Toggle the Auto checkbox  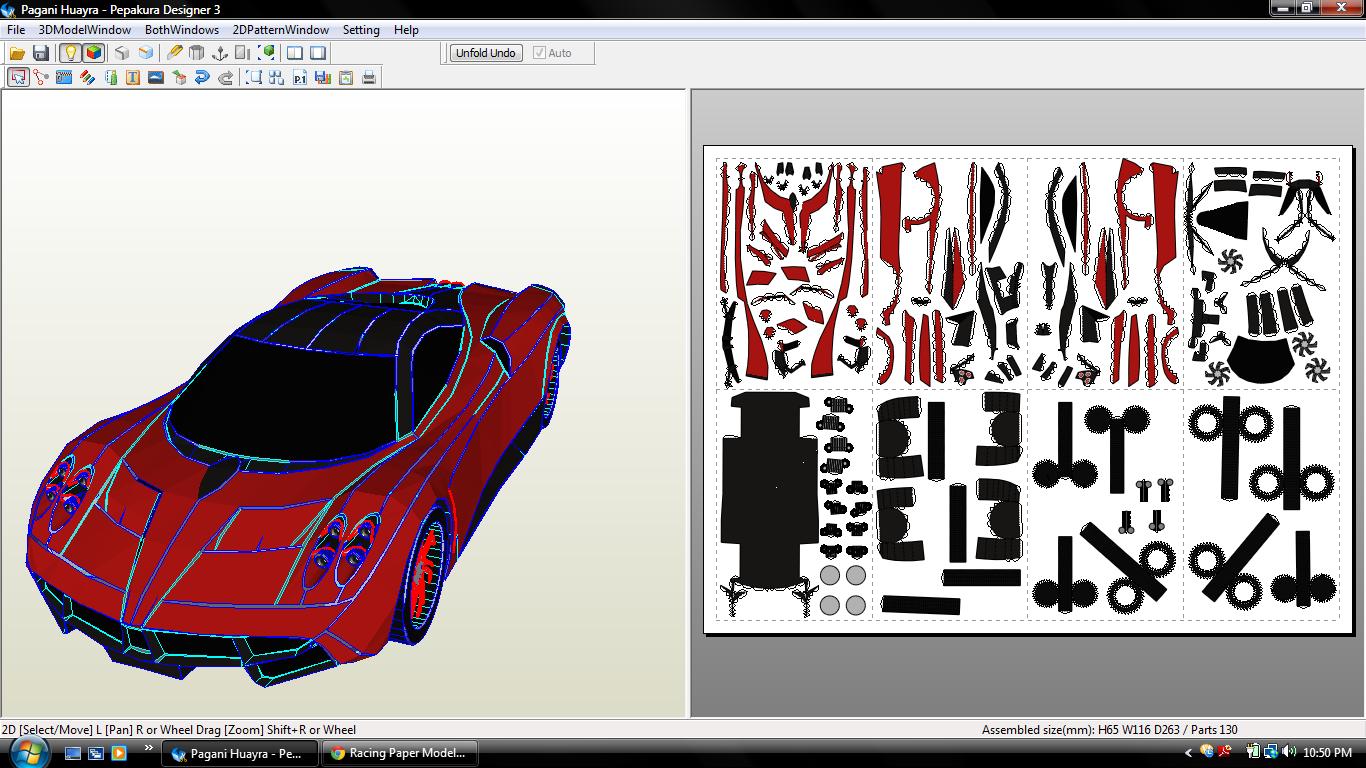(x=540, y=53)
